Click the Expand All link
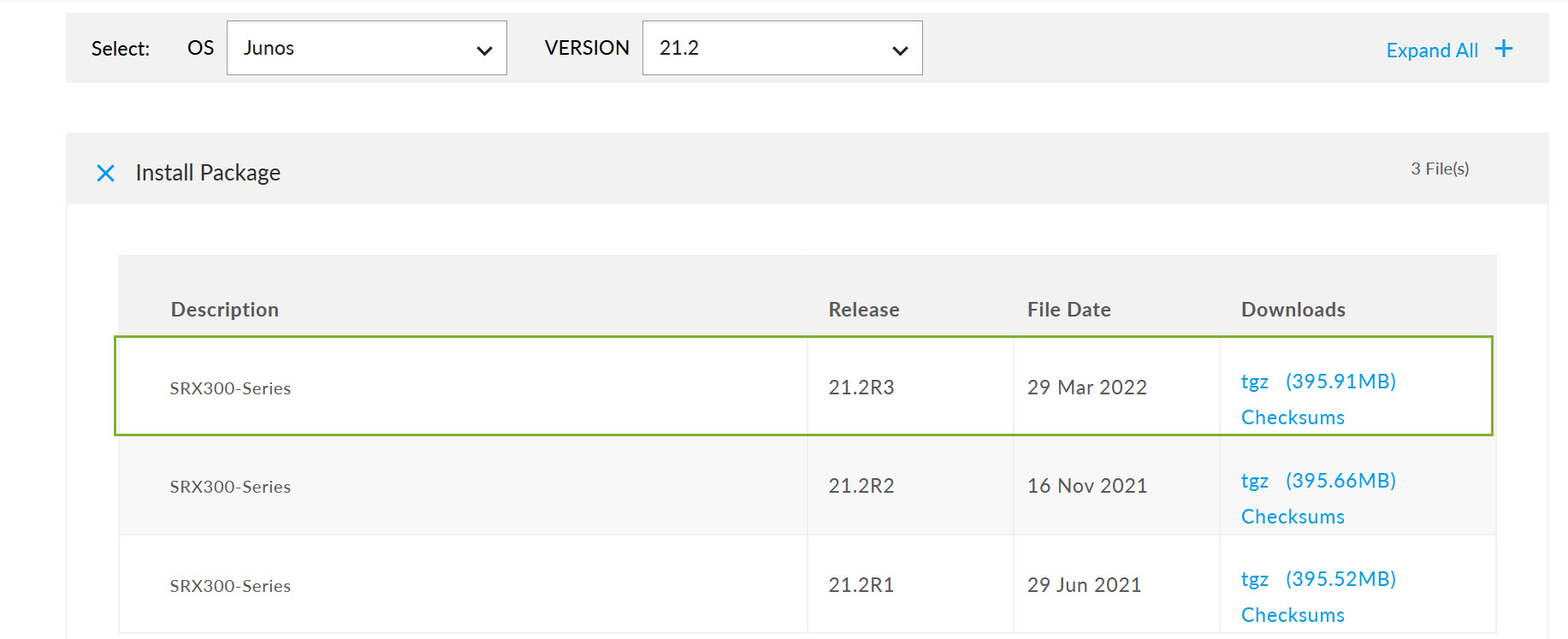This screenshot has height=639, width=1568. 1431,50
